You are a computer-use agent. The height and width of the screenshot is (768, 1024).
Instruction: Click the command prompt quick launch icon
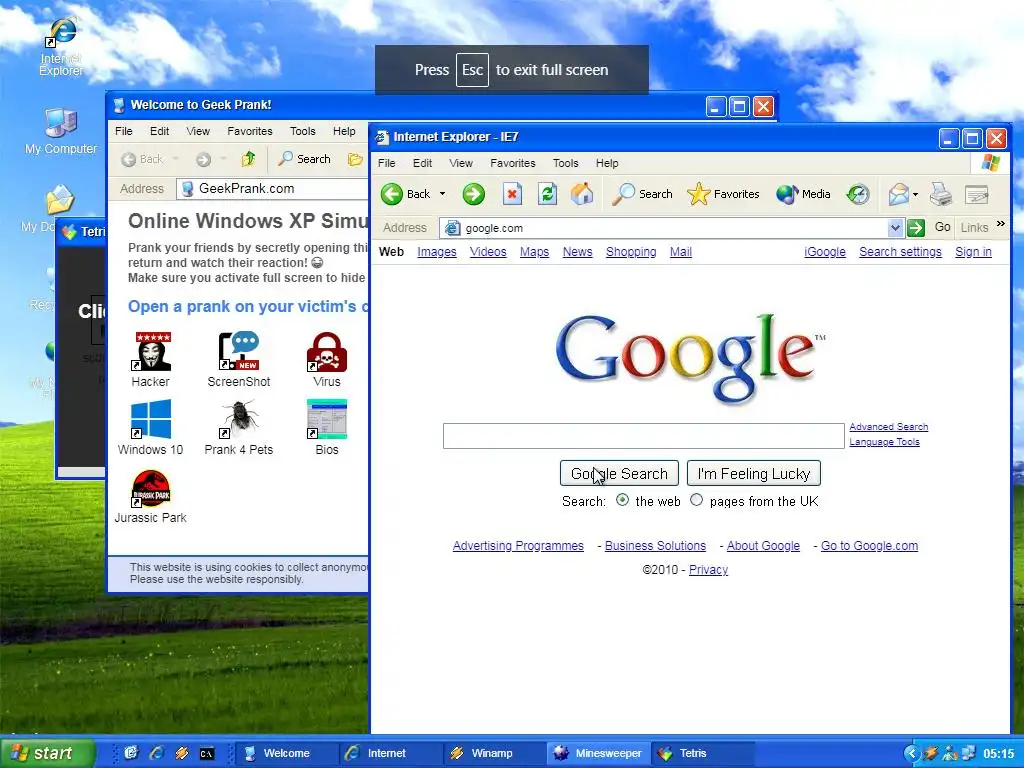(206, 754)
